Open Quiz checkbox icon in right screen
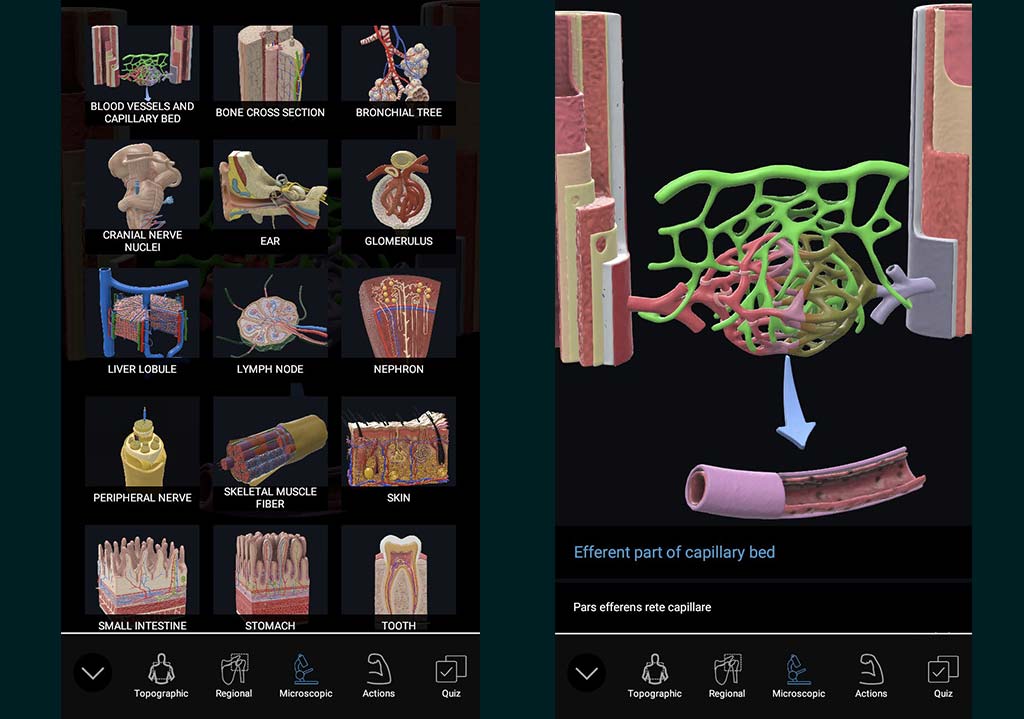Viewport: 1024px width, 719px height. [x=943, y=675]
